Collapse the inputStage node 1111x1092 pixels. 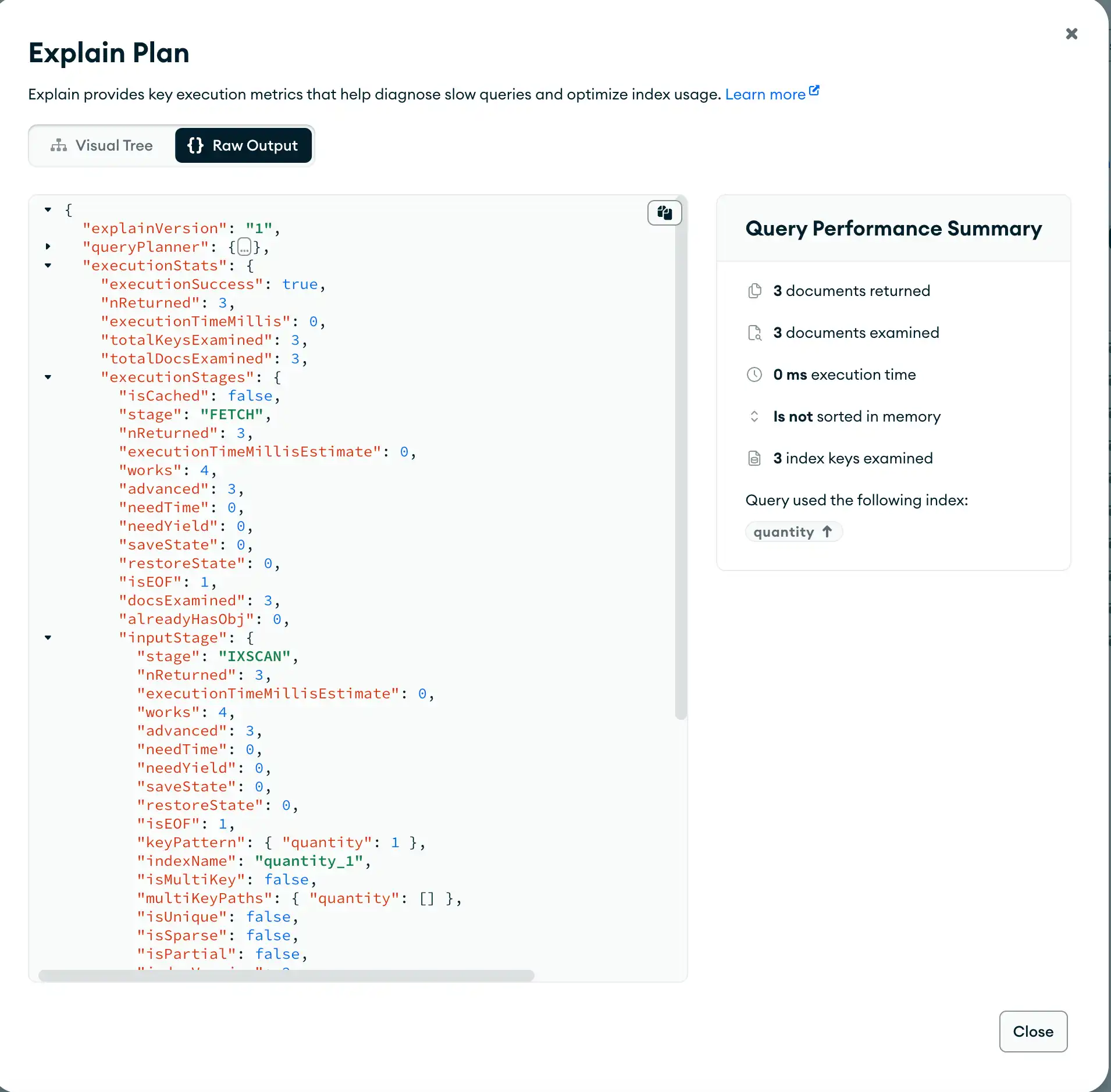click(48, 638)
